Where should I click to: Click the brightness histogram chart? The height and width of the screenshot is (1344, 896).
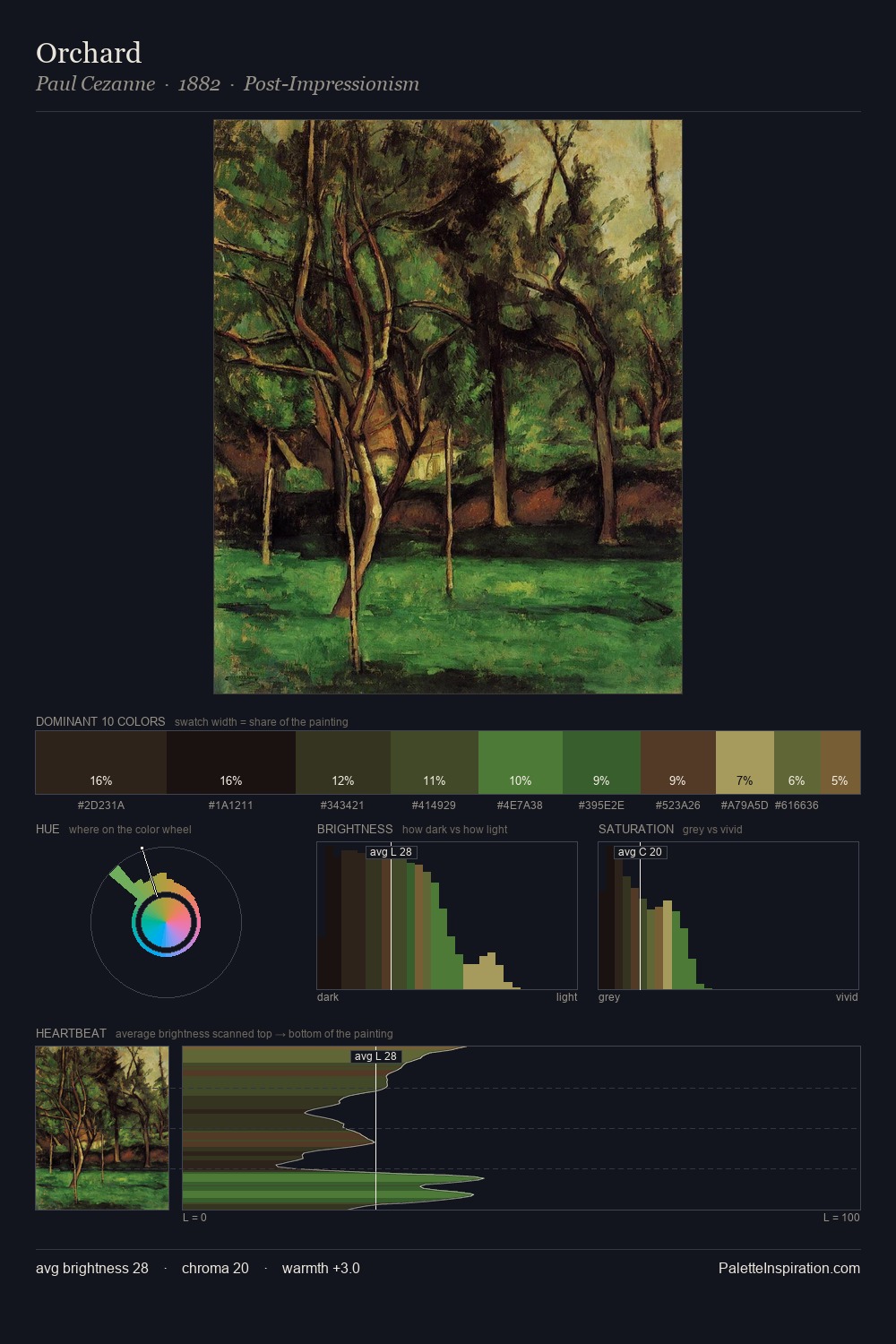(x=447, y=916)
